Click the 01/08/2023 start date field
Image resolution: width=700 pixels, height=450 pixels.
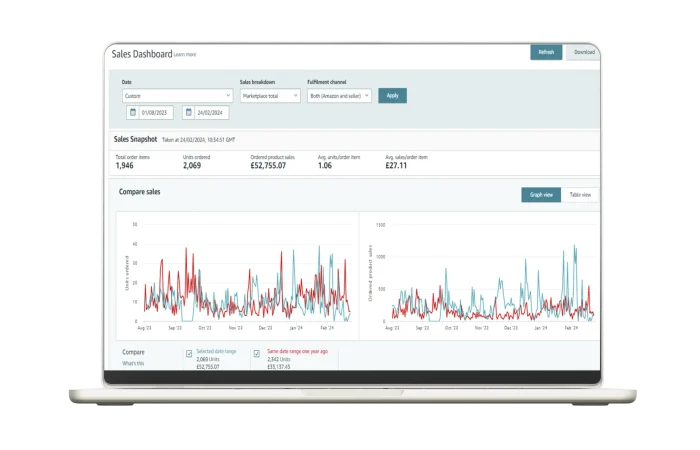(158, 113)
